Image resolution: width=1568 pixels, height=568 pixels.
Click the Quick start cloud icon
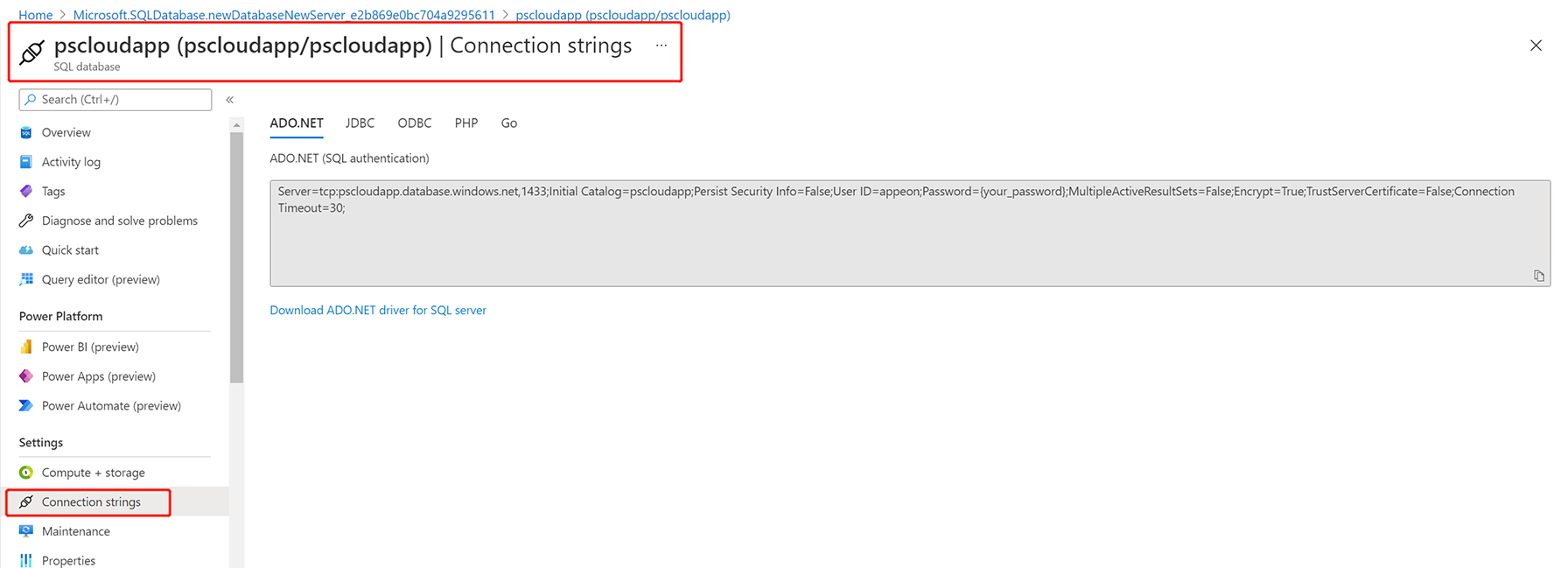point(26,250)
